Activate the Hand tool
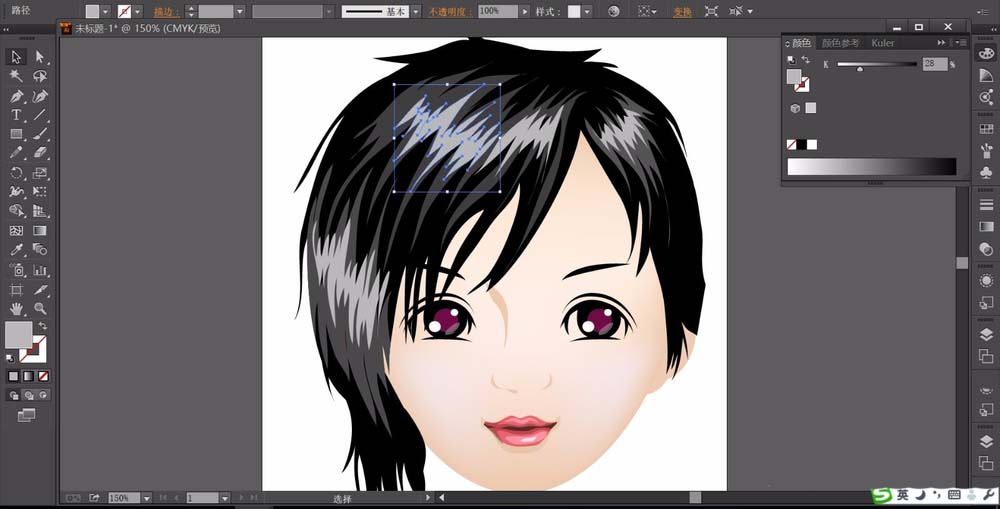This screenshot has width=1000, height=509. (x=17, y=309)
